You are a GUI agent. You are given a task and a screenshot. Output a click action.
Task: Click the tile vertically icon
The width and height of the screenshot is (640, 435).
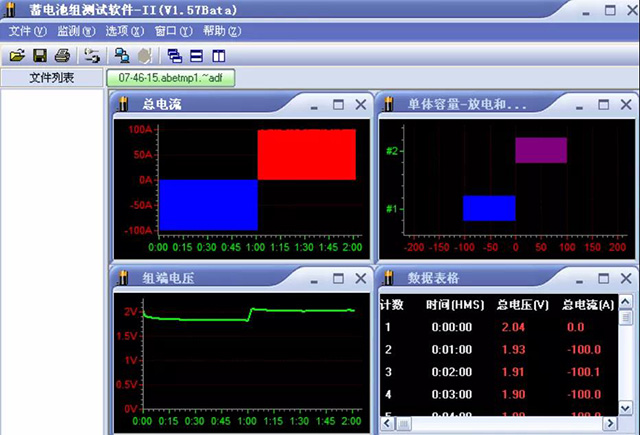218,55
